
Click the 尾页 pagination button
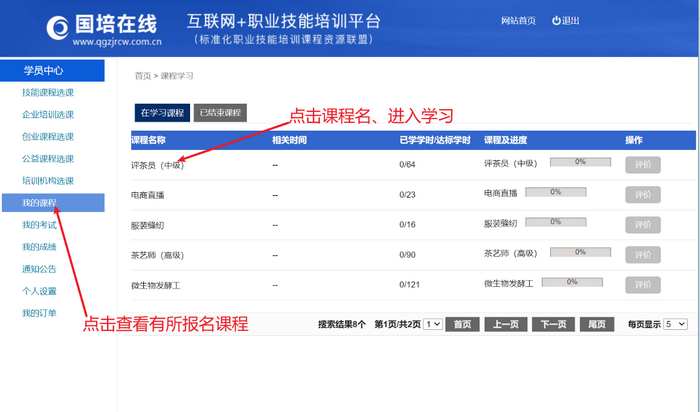[597, 324]
